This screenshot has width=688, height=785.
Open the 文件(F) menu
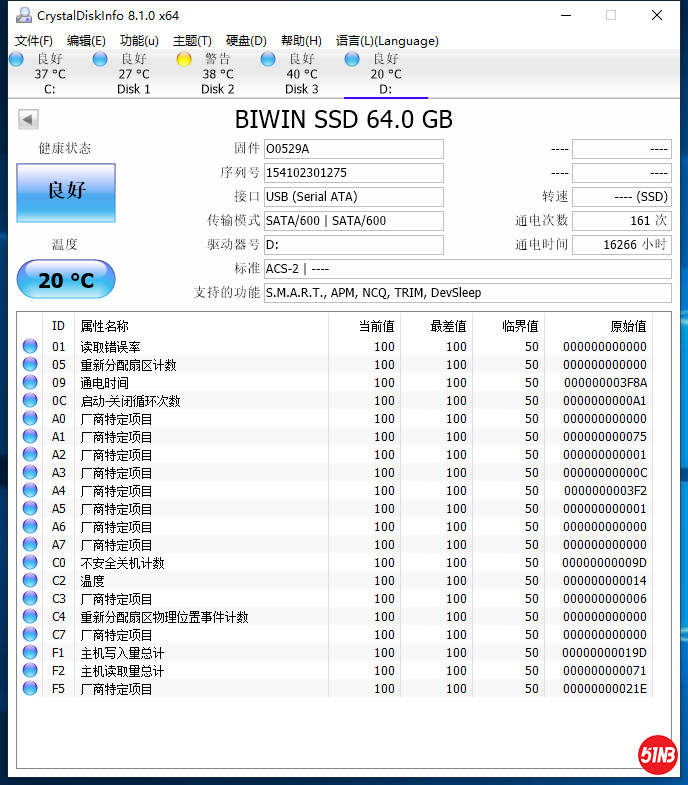tap(34, 41)
